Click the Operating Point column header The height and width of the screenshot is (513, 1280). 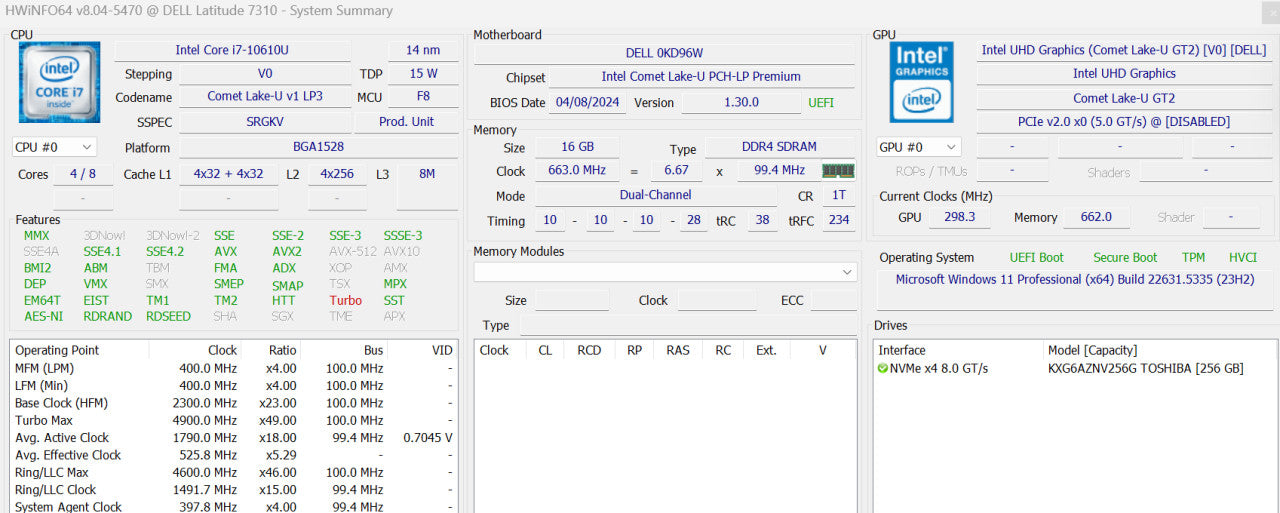(79, 350)
